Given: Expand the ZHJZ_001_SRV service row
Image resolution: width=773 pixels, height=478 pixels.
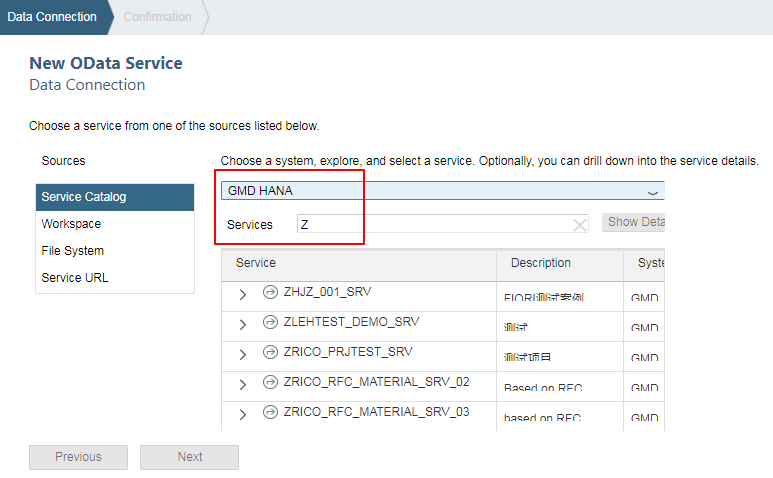Looking at the screenshot, I should (x=243, y=294).
